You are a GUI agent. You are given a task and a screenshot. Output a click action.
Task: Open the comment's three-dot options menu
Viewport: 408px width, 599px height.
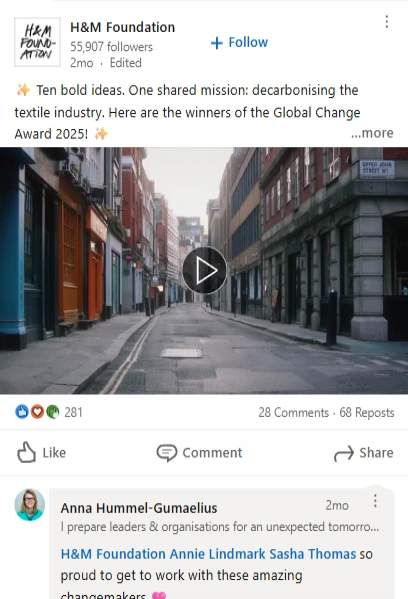[x=375, y=501]
